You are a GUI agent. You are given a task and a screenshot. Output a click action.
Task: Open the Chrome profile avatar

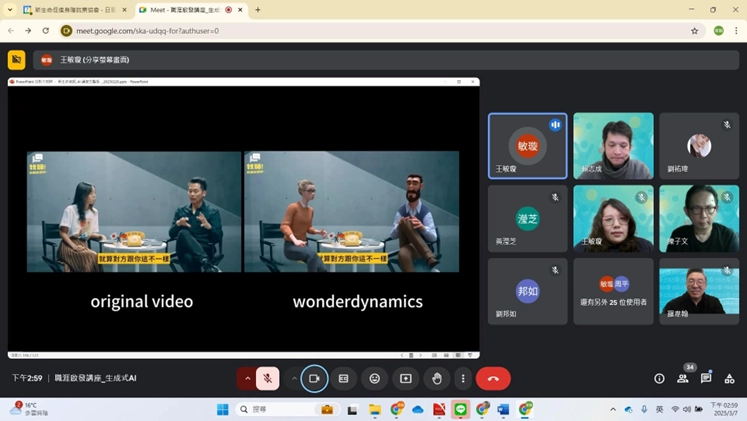[718, 30]
